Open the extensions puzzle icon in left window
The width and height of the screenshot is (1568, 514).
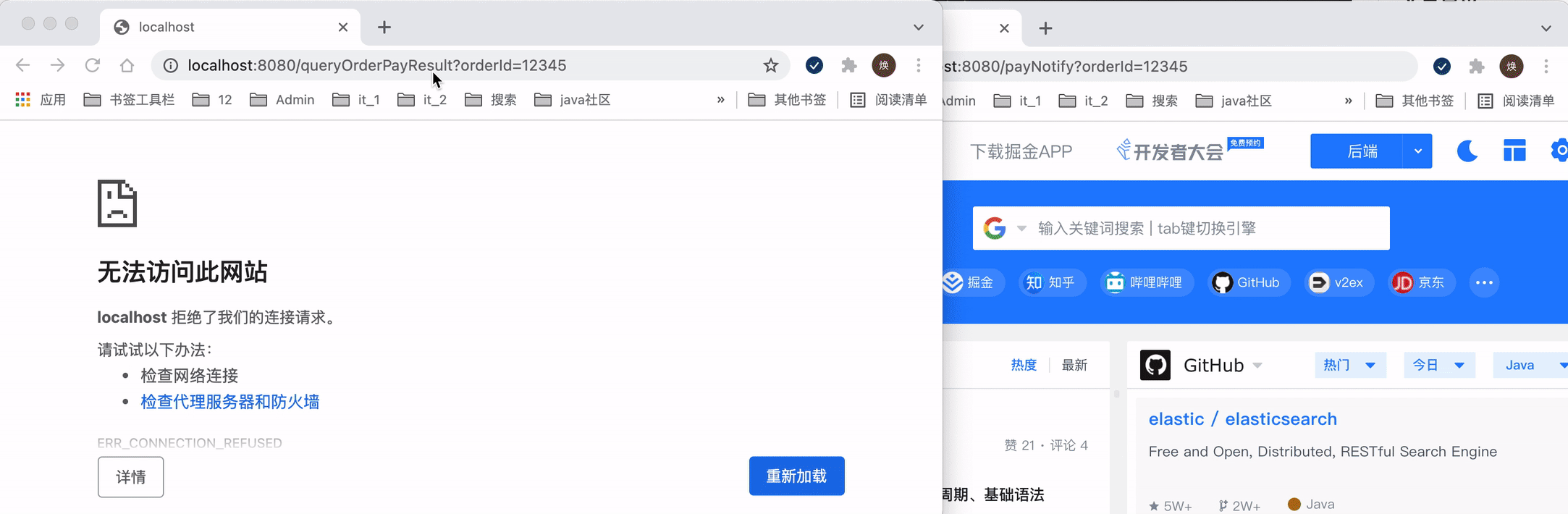849,66
